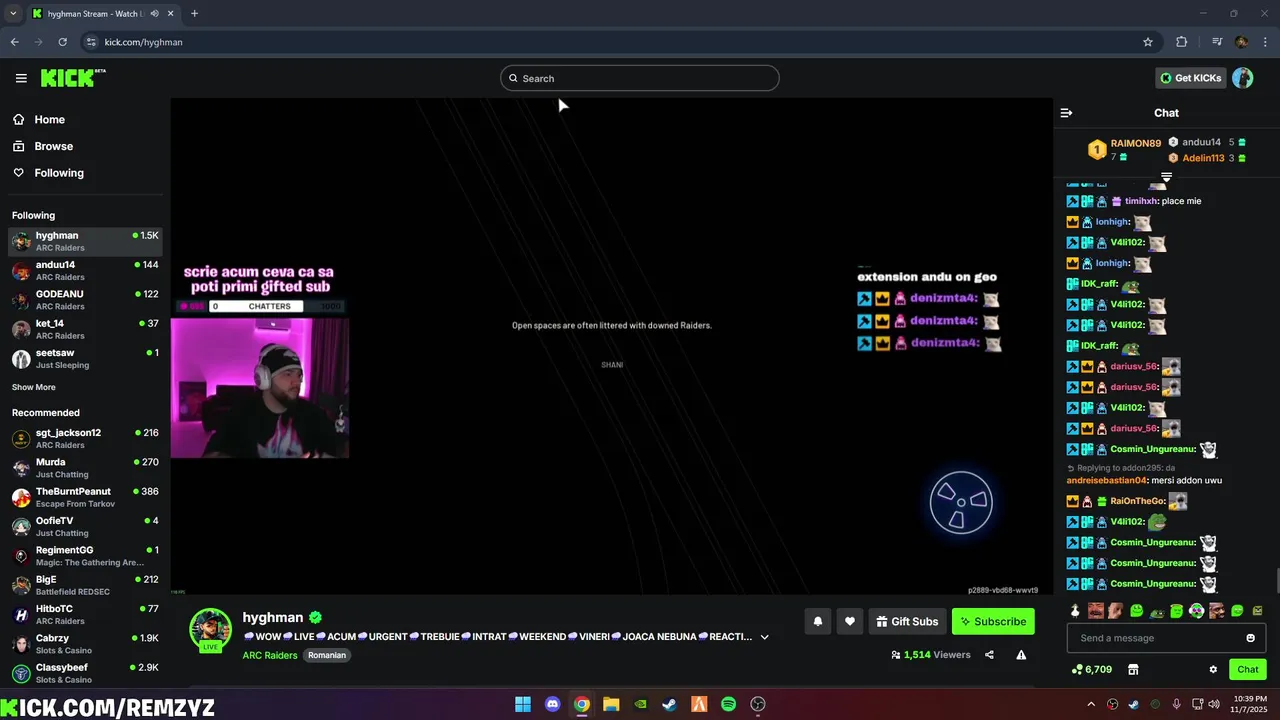Click the Get KICKs button
1280x720 pixels.
[x=1190, y=78]
